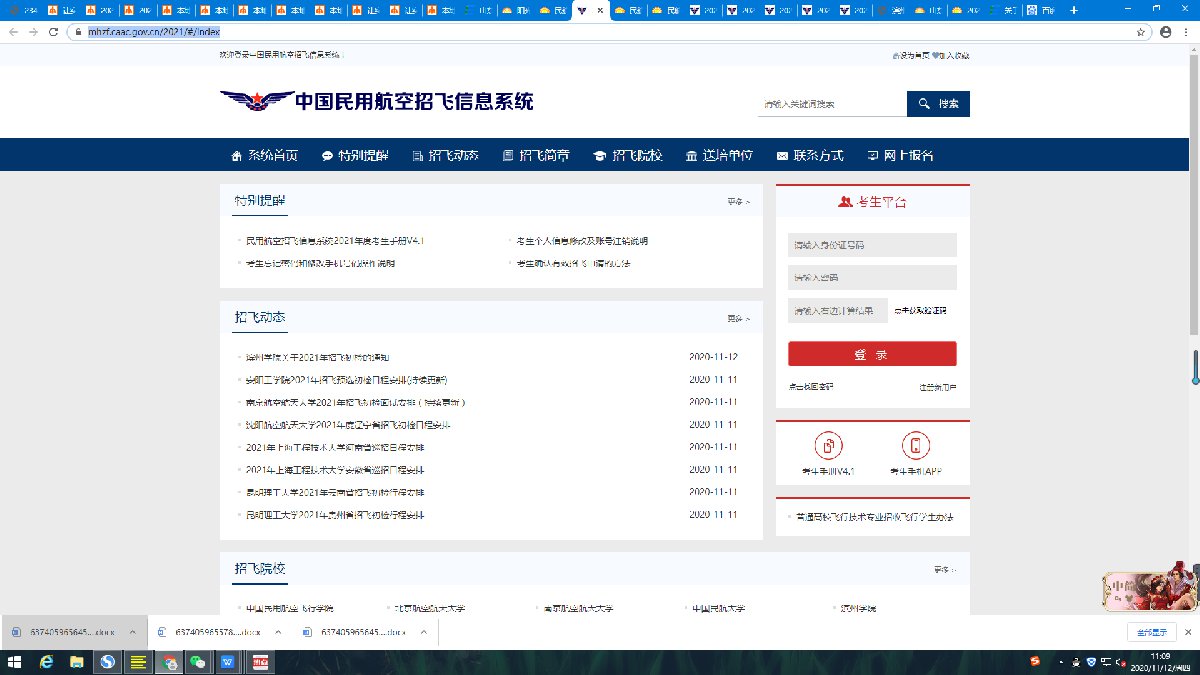
Task: Expand the 更多 link in 特别提醒 section
Action: click(738, 202)
